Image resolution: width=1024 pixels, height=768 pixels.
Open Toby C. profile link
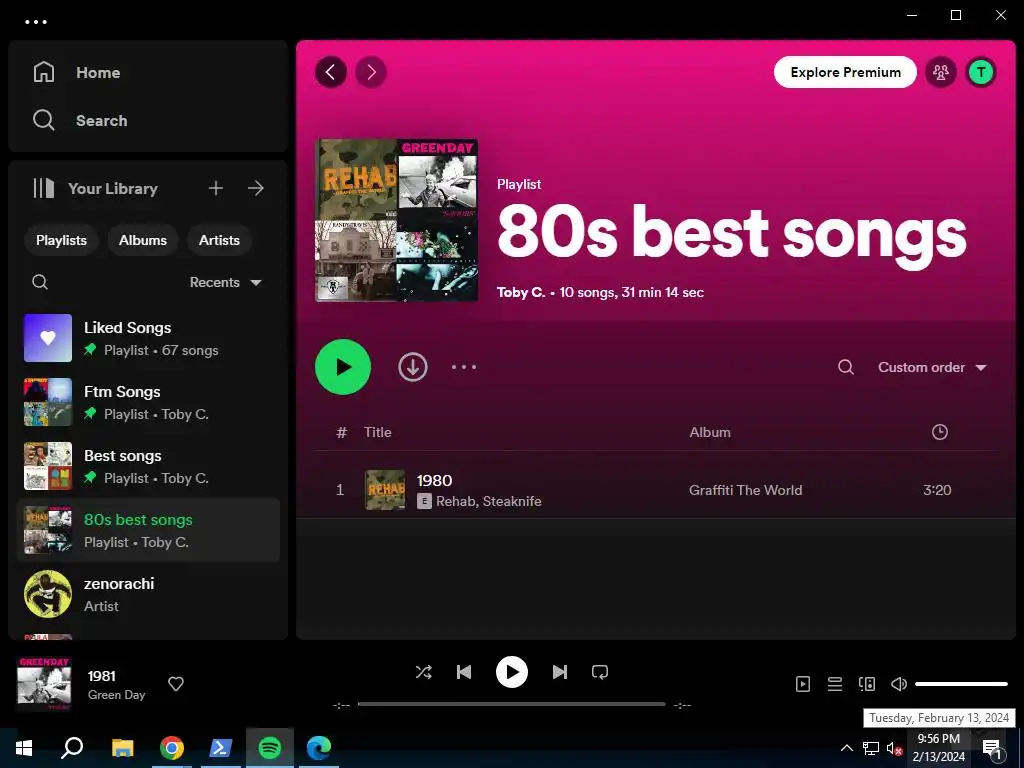[520, 293]
